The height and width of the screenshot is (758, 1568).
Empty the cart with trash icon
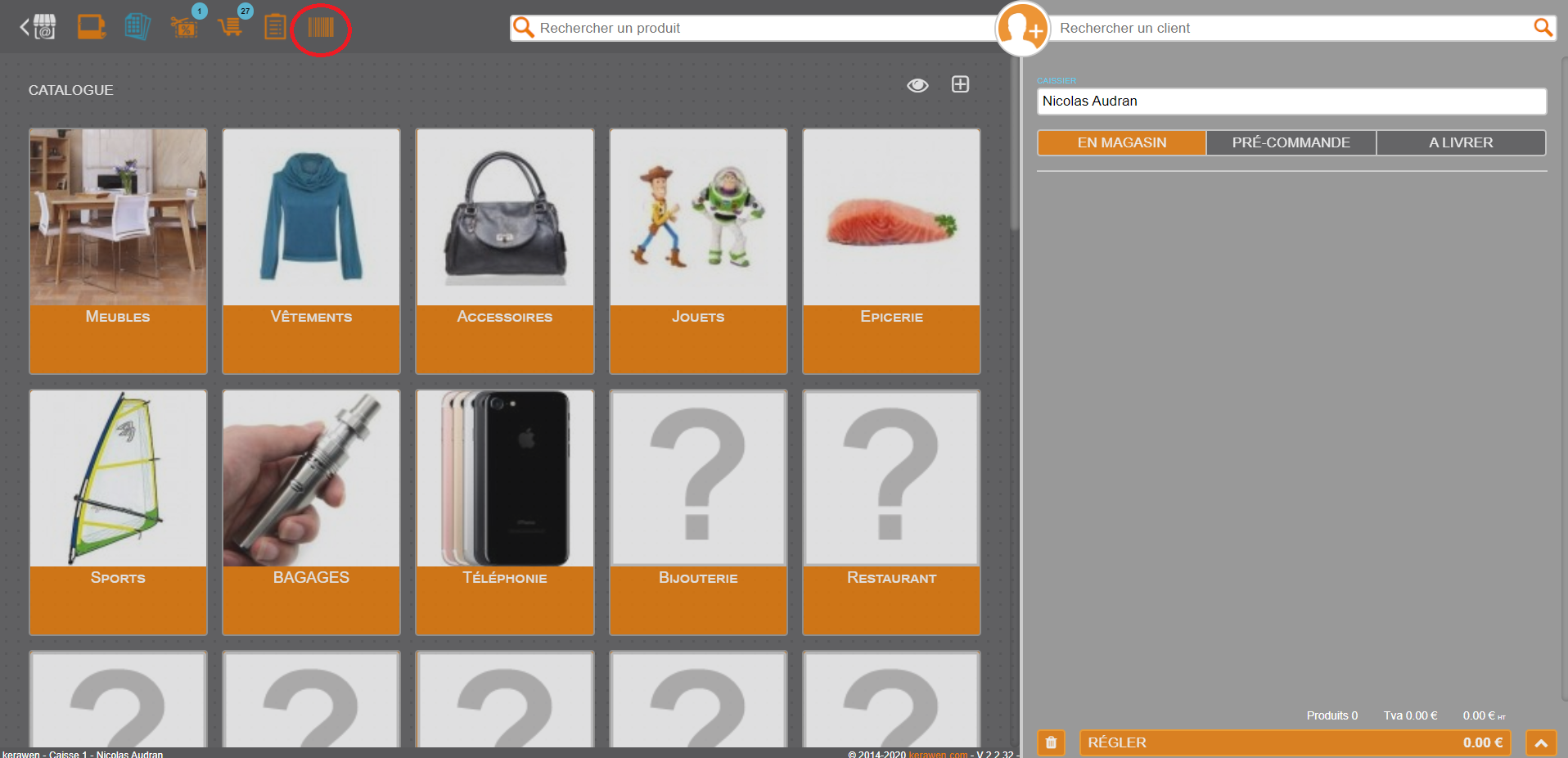[x=1051, y=742]
